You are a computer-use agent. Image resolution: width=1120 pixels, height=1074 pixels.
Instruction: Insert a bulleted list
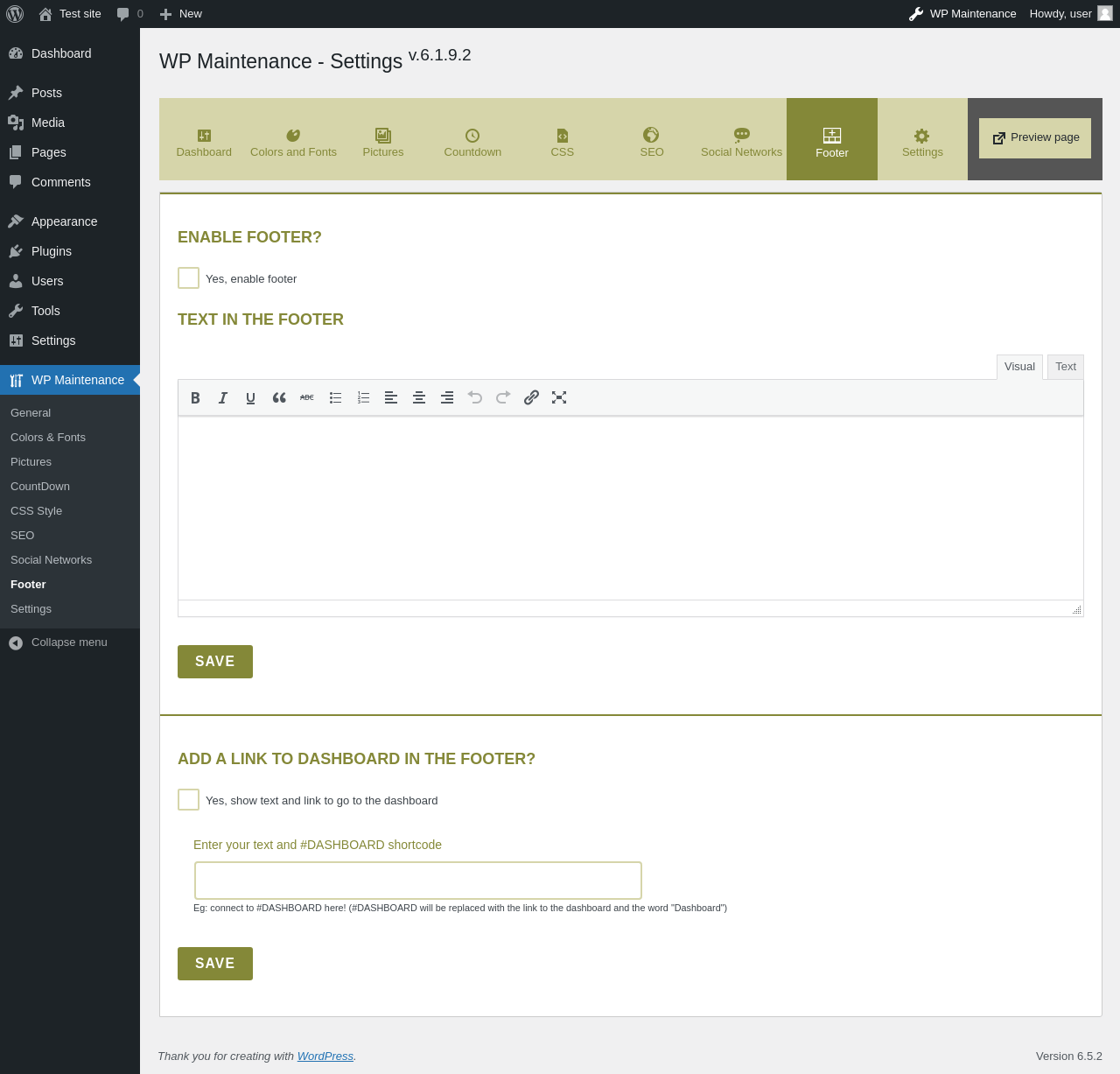point(335,397)
